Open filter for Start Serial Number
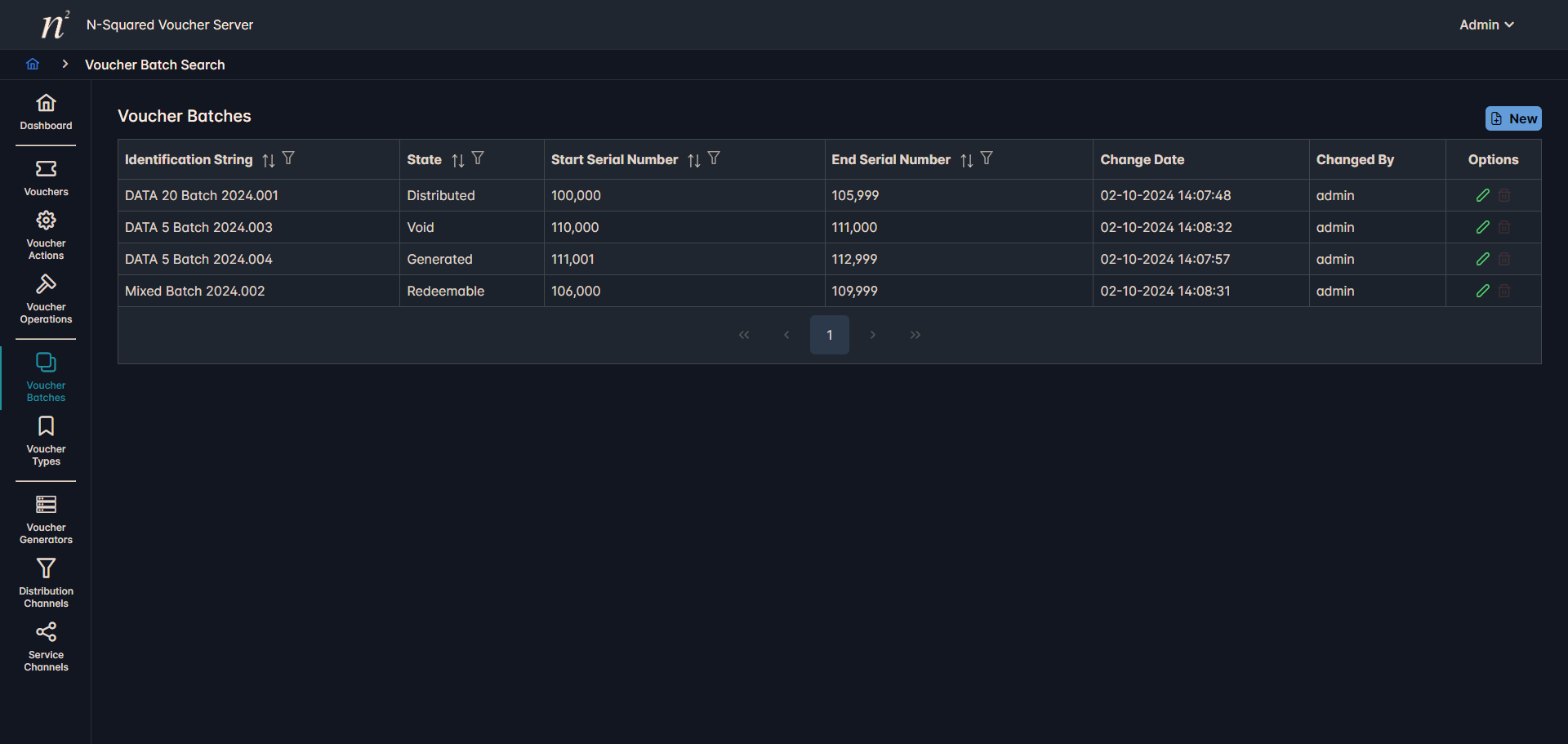 (x=714, y=159)
